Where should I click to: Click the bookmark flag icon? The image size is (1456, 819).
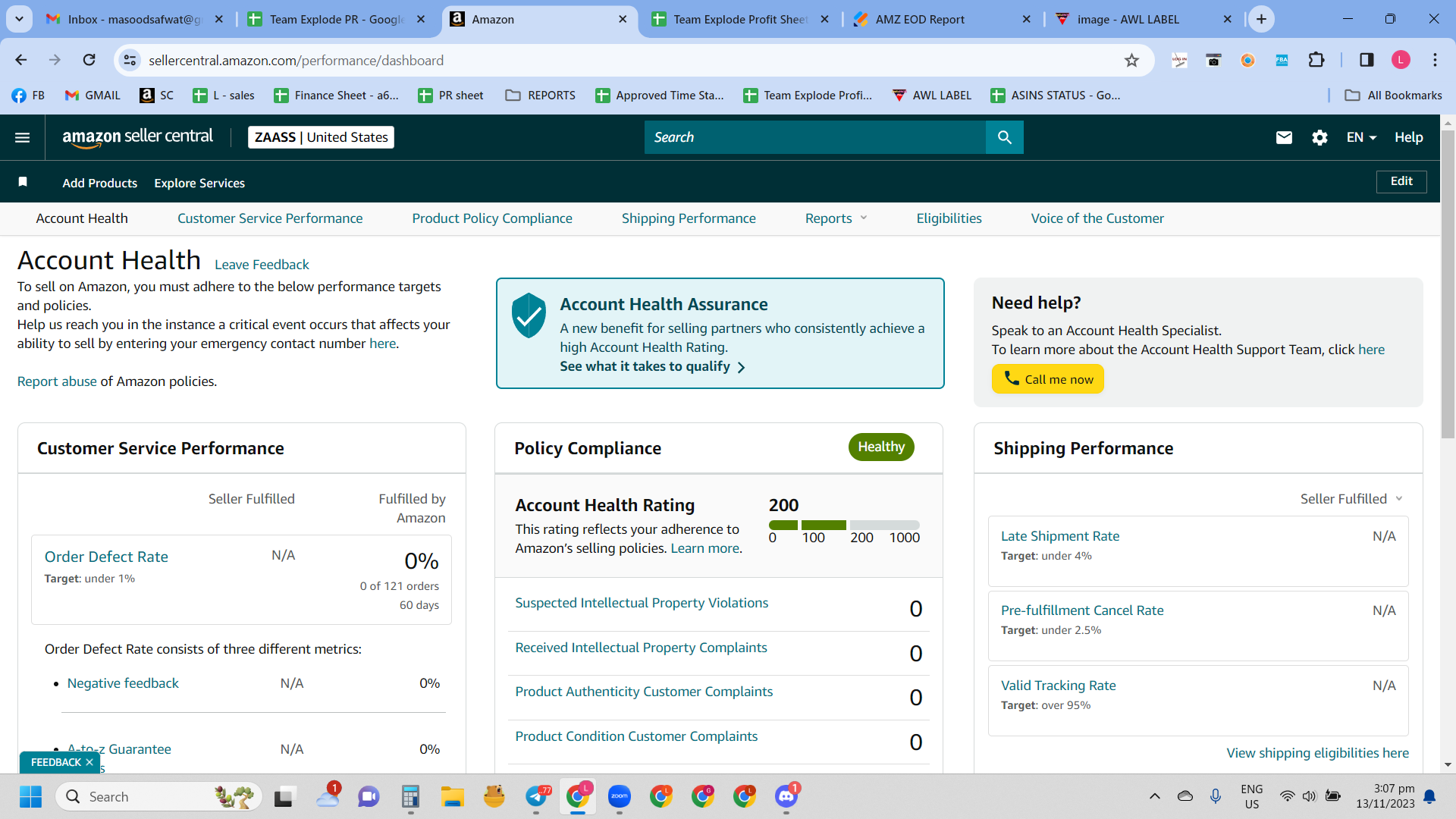pos(23,182)
